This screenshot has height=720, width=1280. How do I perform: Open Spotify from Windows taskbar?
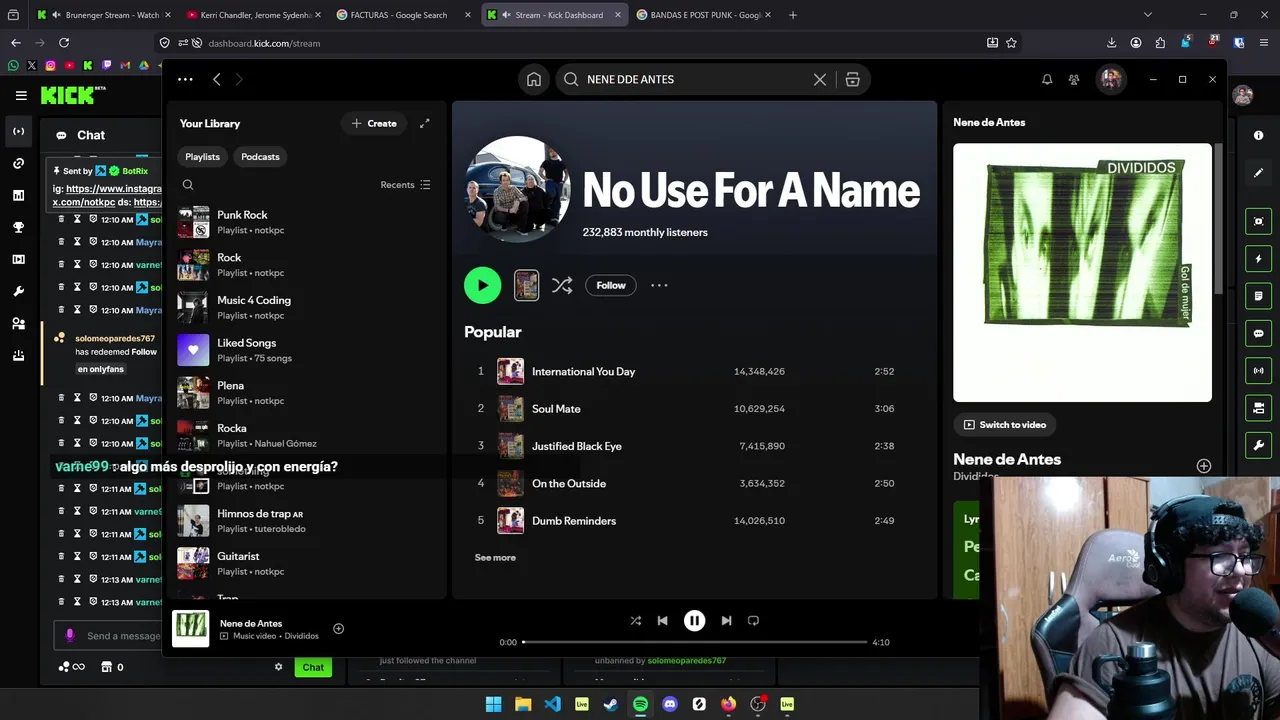pos(641,704)
